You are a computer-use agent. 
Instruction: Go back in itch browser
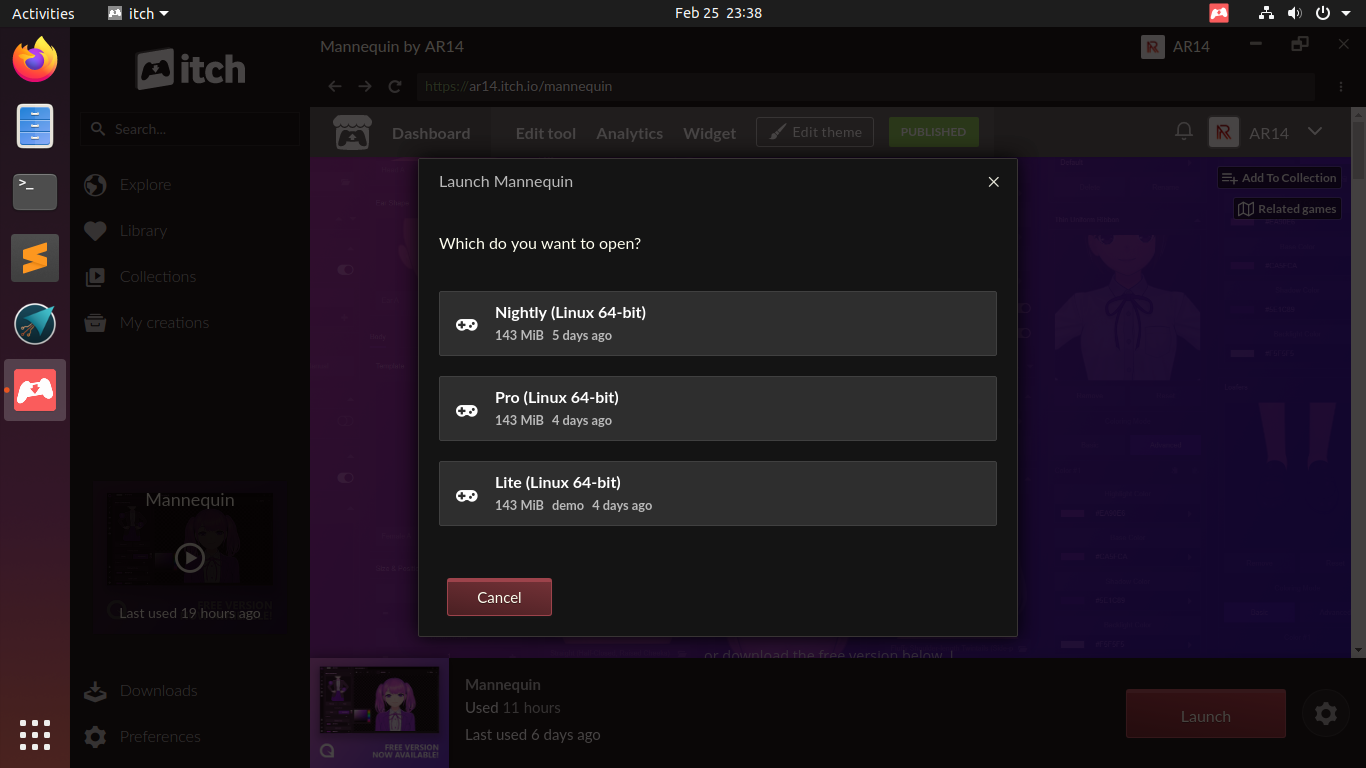(335, 87)
